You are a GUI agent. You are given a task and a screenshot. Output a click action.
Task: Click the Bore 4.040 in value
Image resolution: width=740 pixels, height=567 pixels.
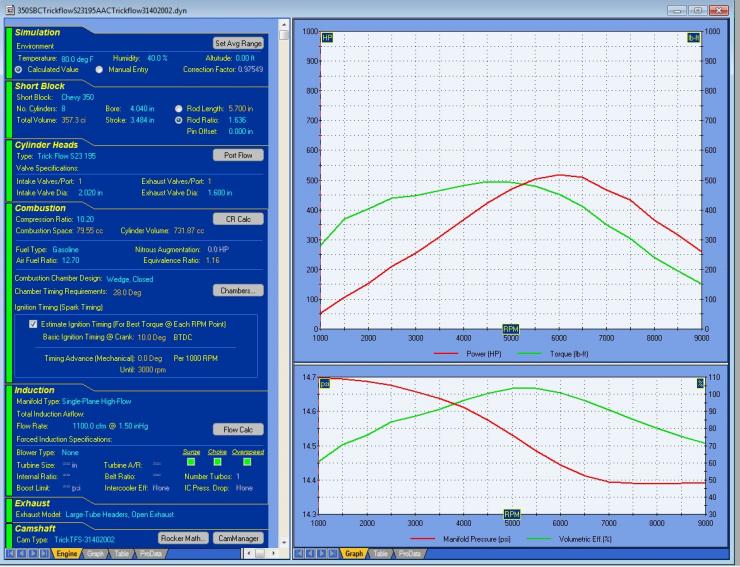coord(142,109)
